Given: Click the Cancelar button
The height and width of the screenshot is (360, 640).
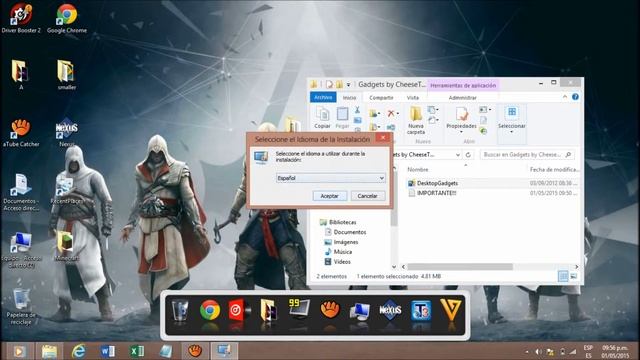Looking at the screenshot, I should pos(367,196).
